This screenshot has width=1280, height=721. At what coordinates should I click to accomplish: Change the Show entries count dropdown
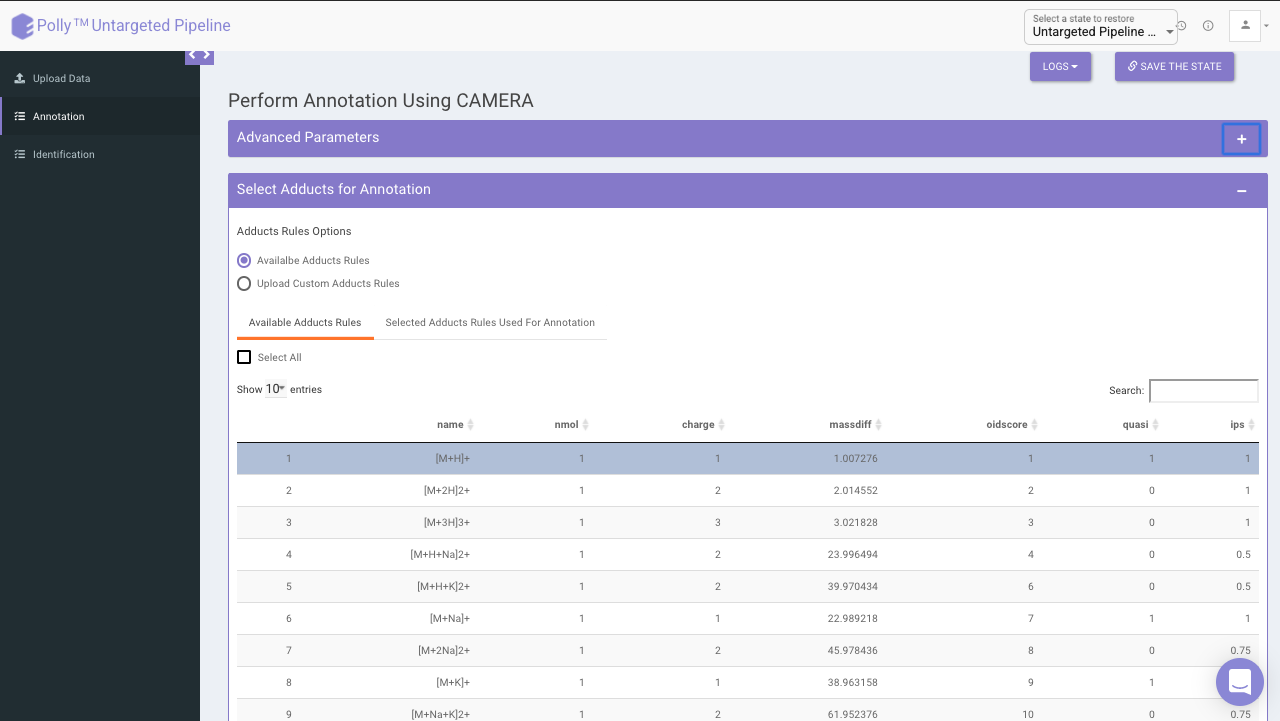point(275,389)
